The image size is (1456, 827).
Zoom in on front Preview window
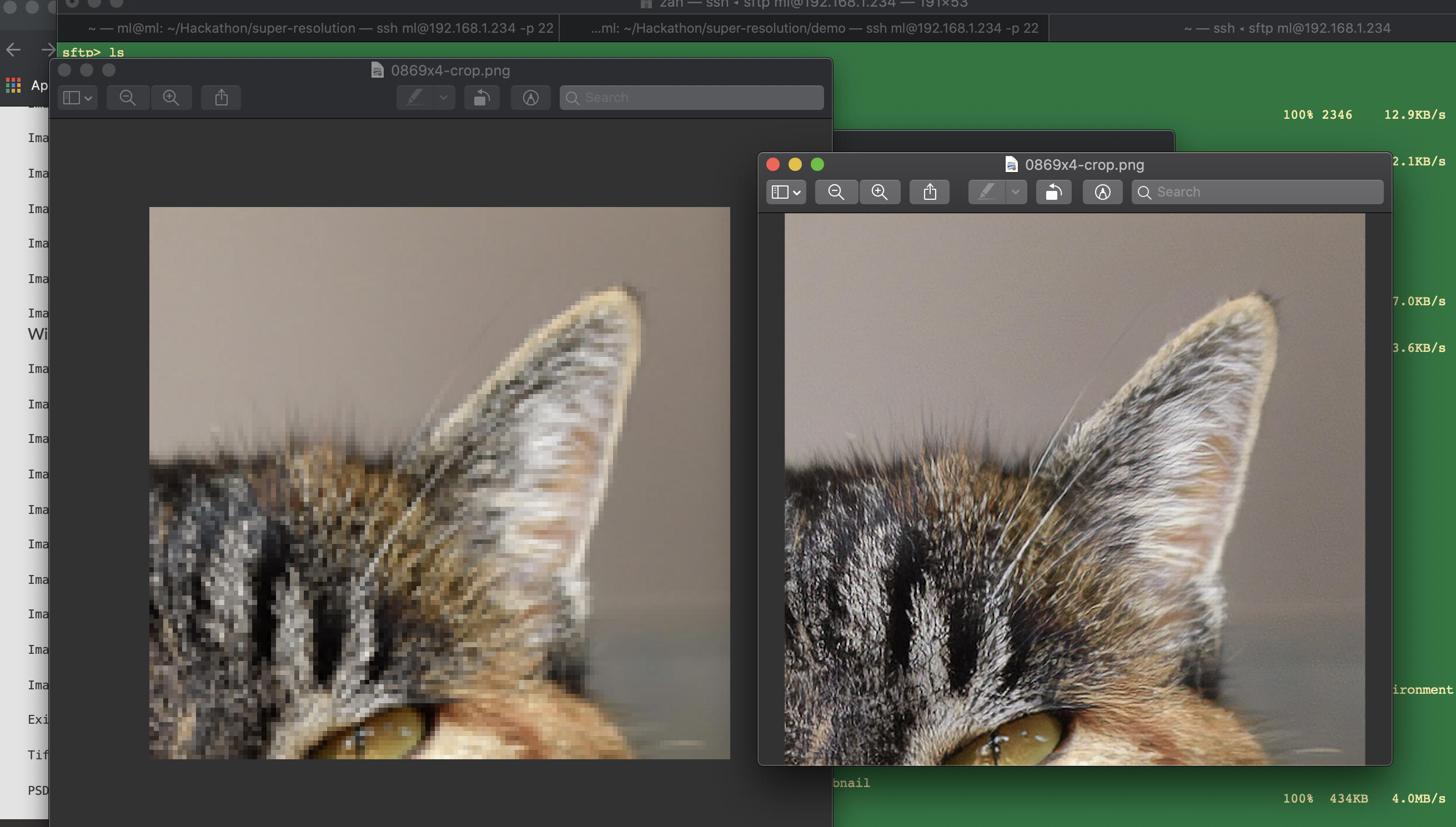(x=880, y=192)
